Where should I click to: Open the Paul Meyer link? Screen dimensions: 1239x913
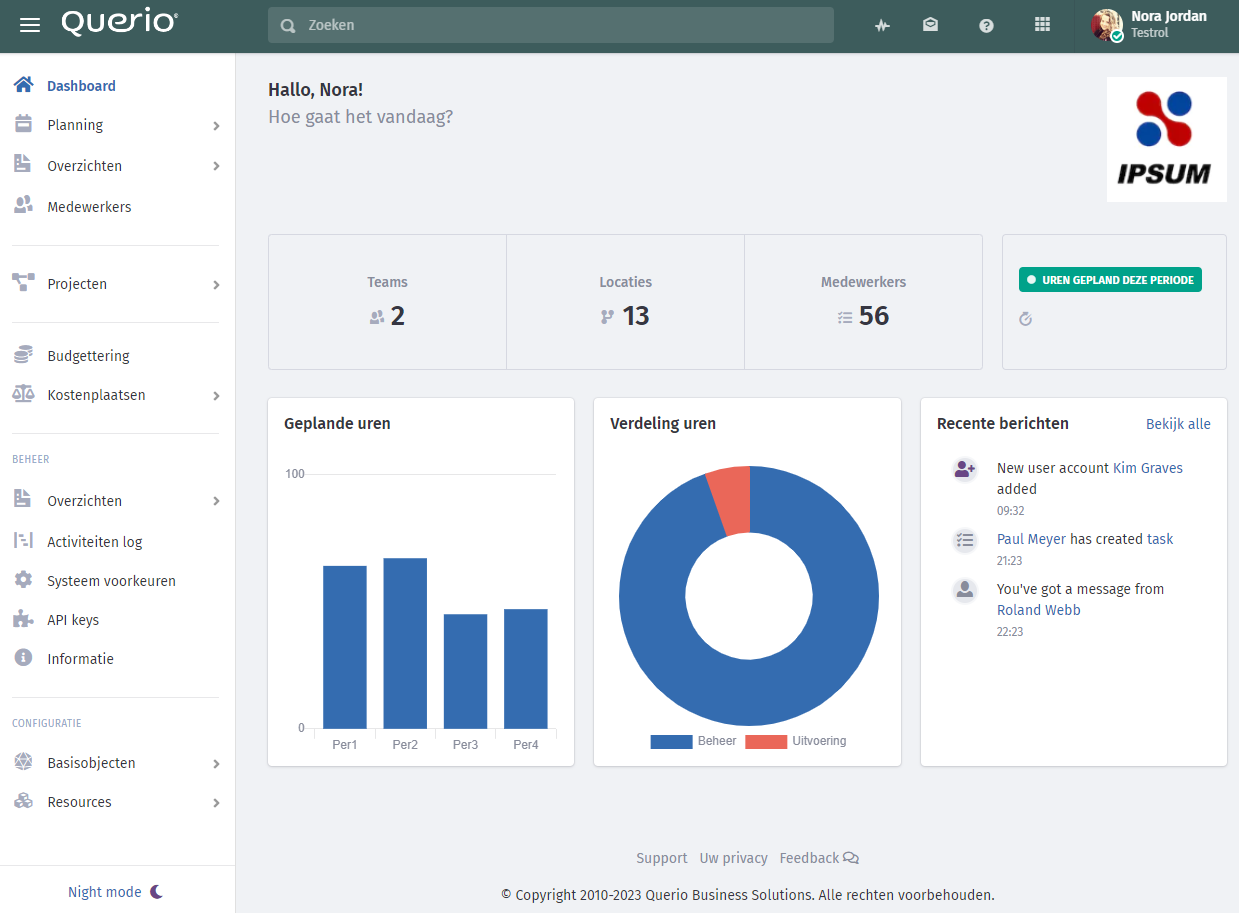(1031, 539)
